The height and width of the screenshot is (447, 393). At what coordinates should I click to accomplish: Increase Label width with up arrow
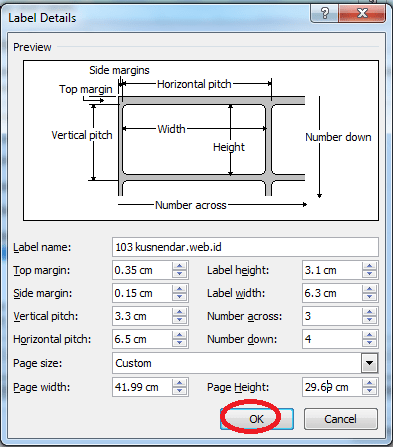(x=370, y=289)
